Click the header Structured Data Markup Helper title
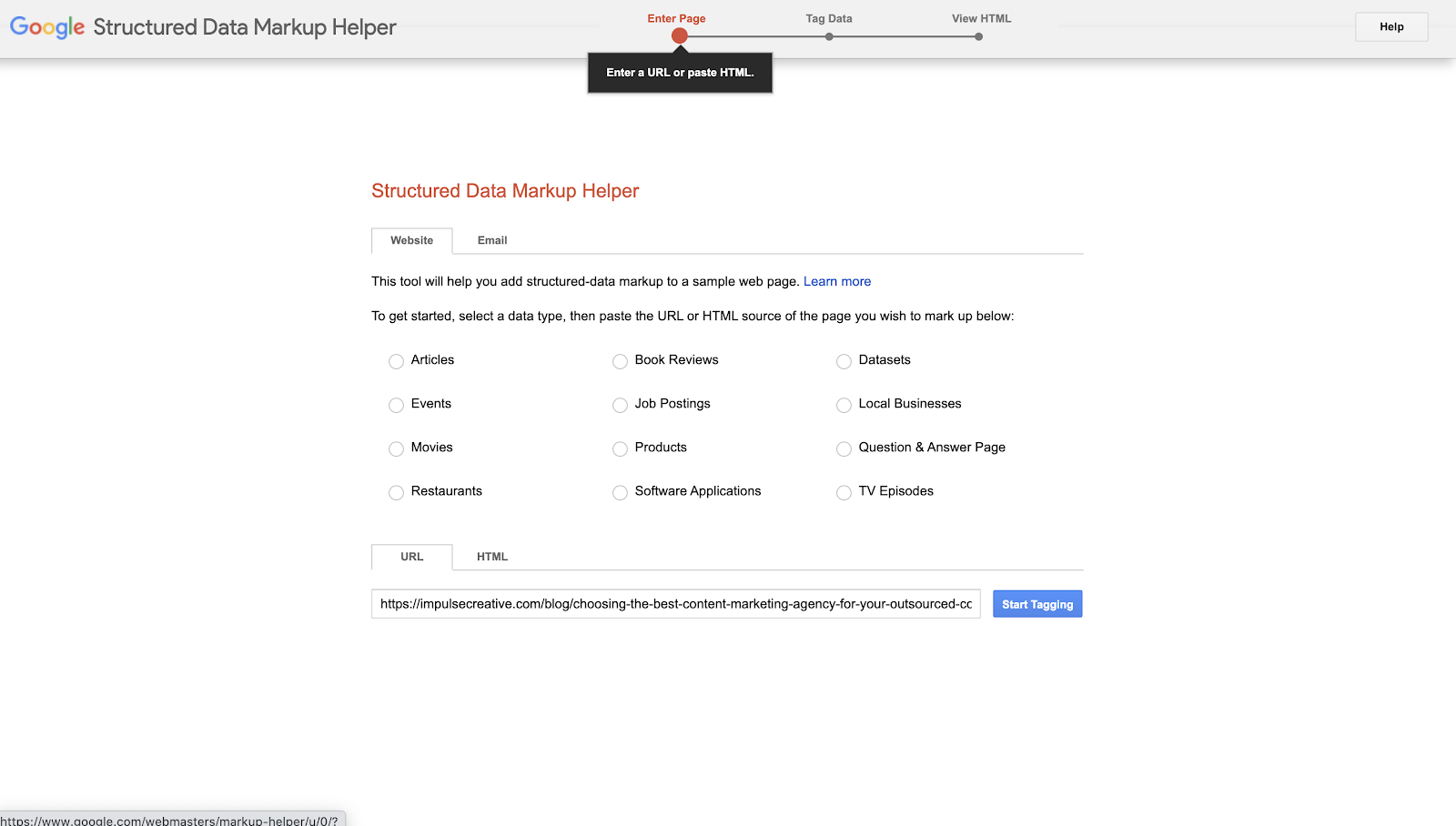Viewport: 1456px width, 826px height. tap(245, 27)
